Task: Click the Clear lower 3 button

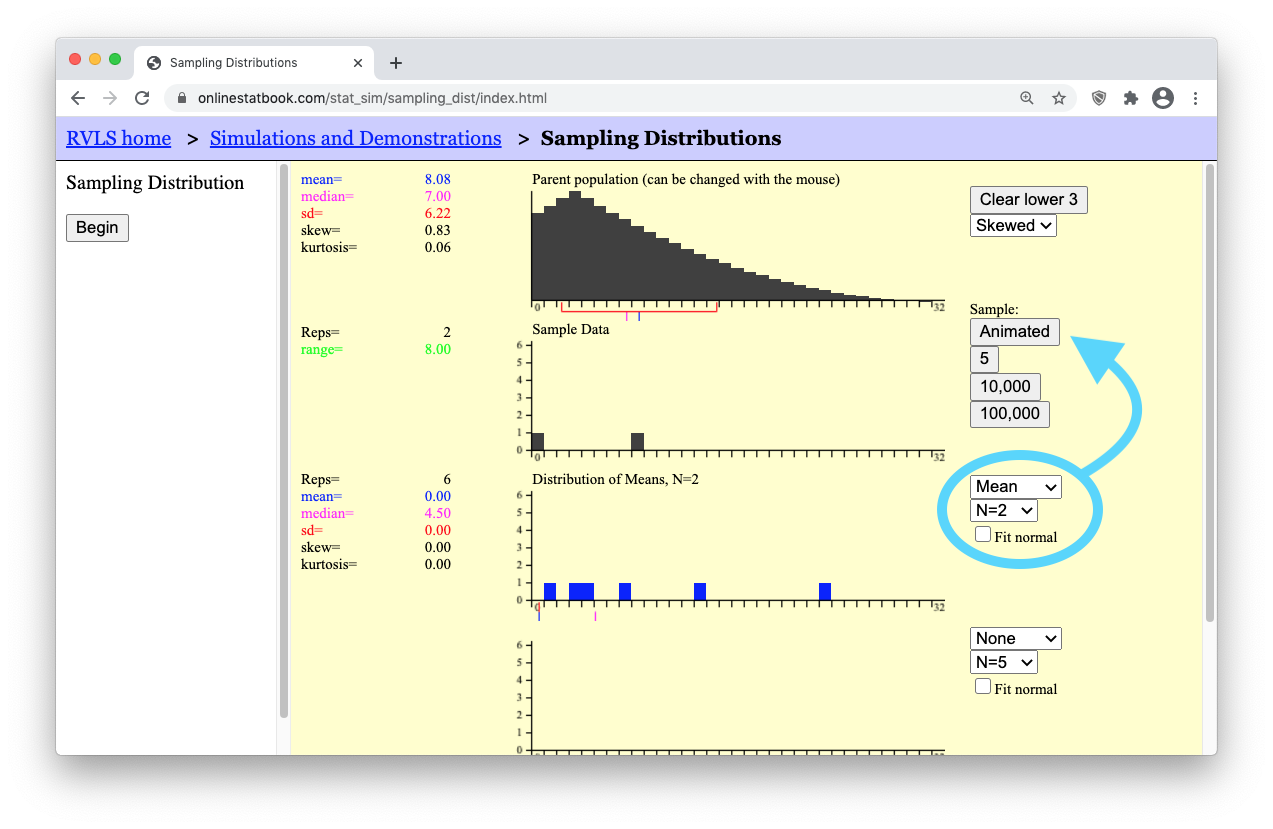Action: click(1028, 199)
